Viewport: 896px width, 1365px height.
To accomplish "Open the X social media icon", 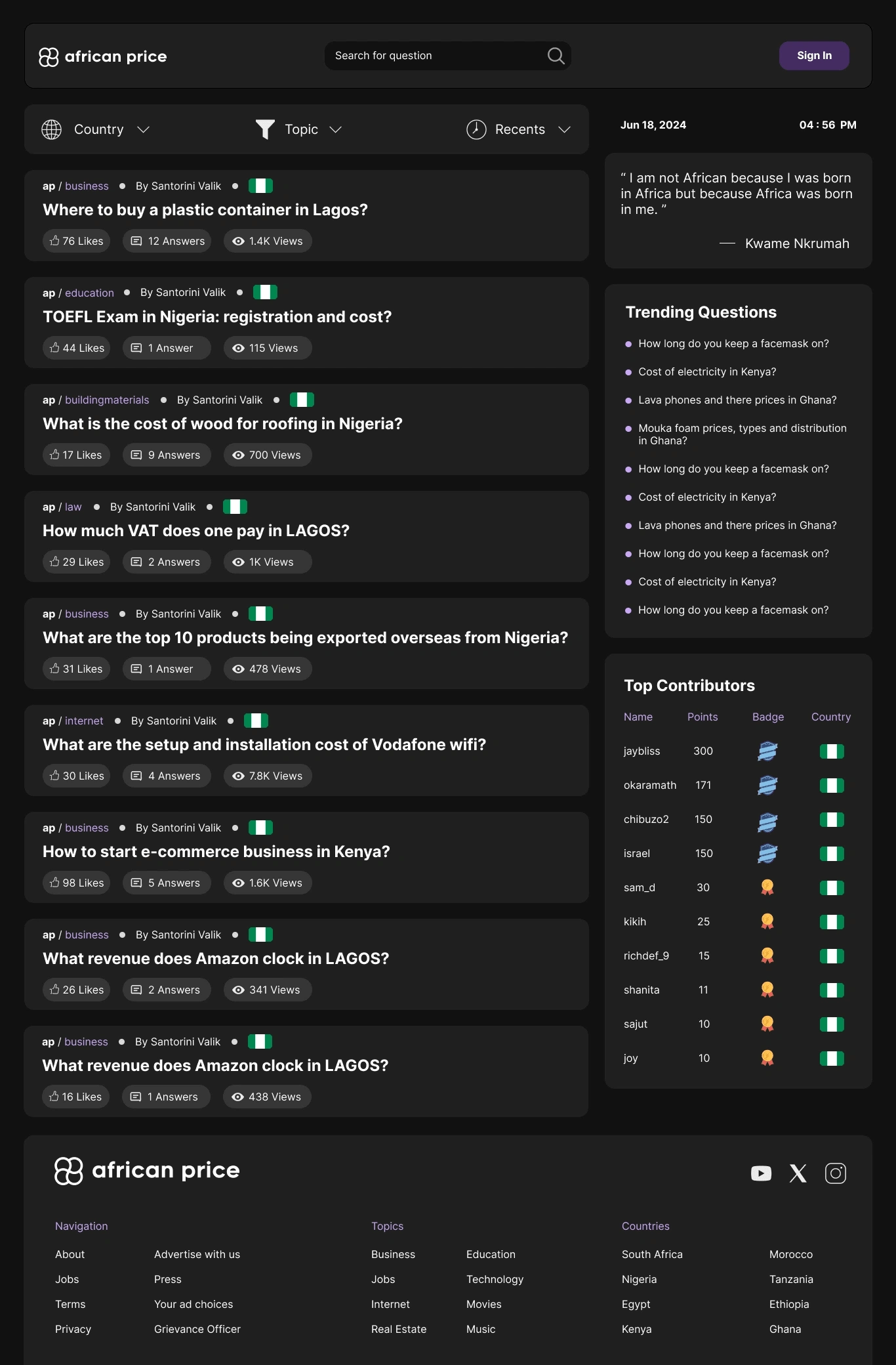I will tap(798, 1173).
